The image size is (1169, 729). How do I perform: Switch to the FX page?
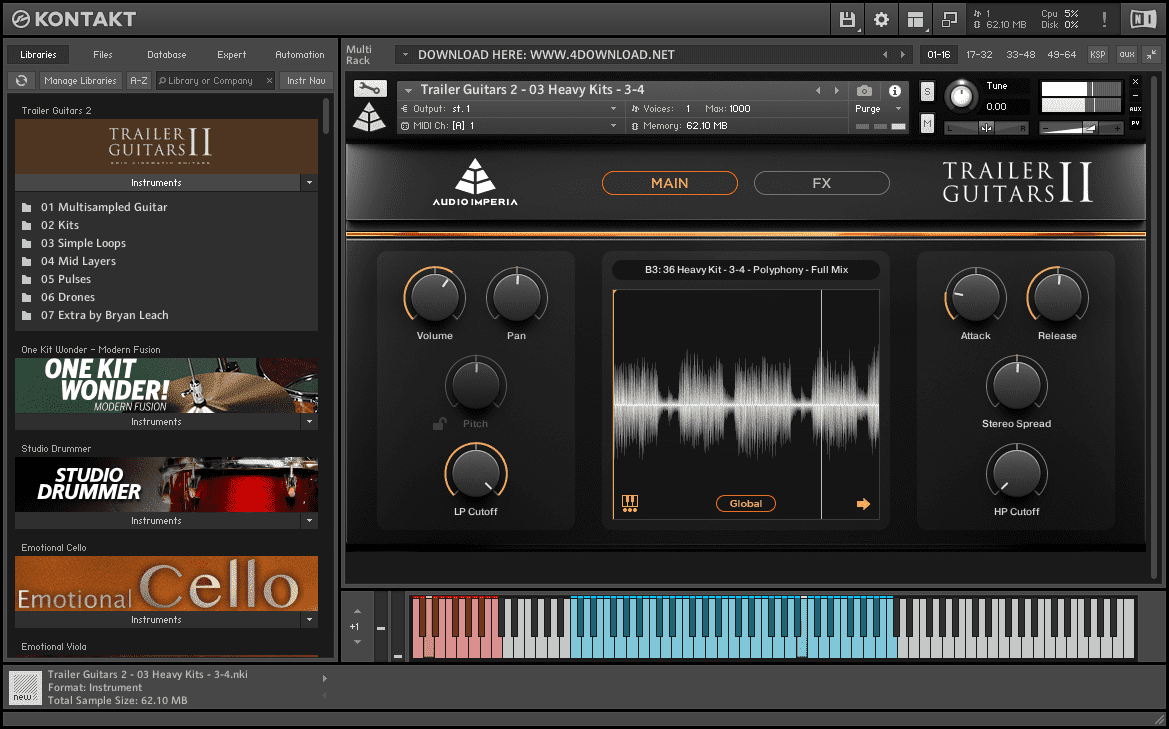(x=821, y=182)
